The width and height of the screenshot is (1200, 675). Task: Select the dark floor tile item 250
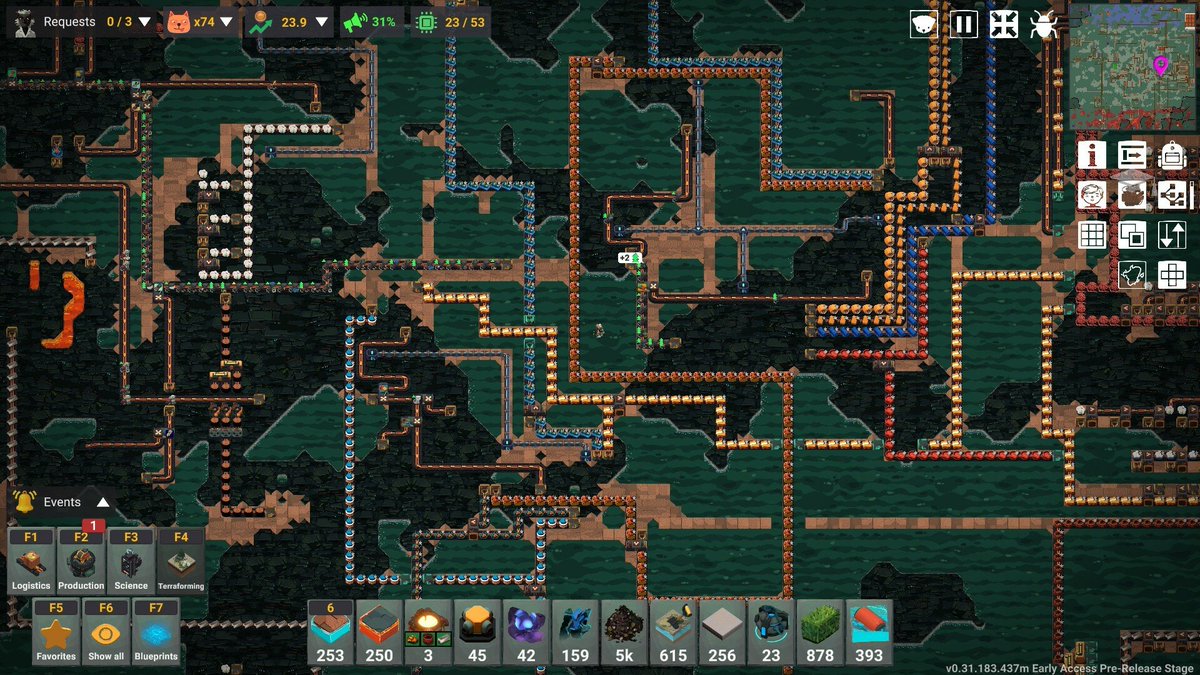tap(379, 633)
